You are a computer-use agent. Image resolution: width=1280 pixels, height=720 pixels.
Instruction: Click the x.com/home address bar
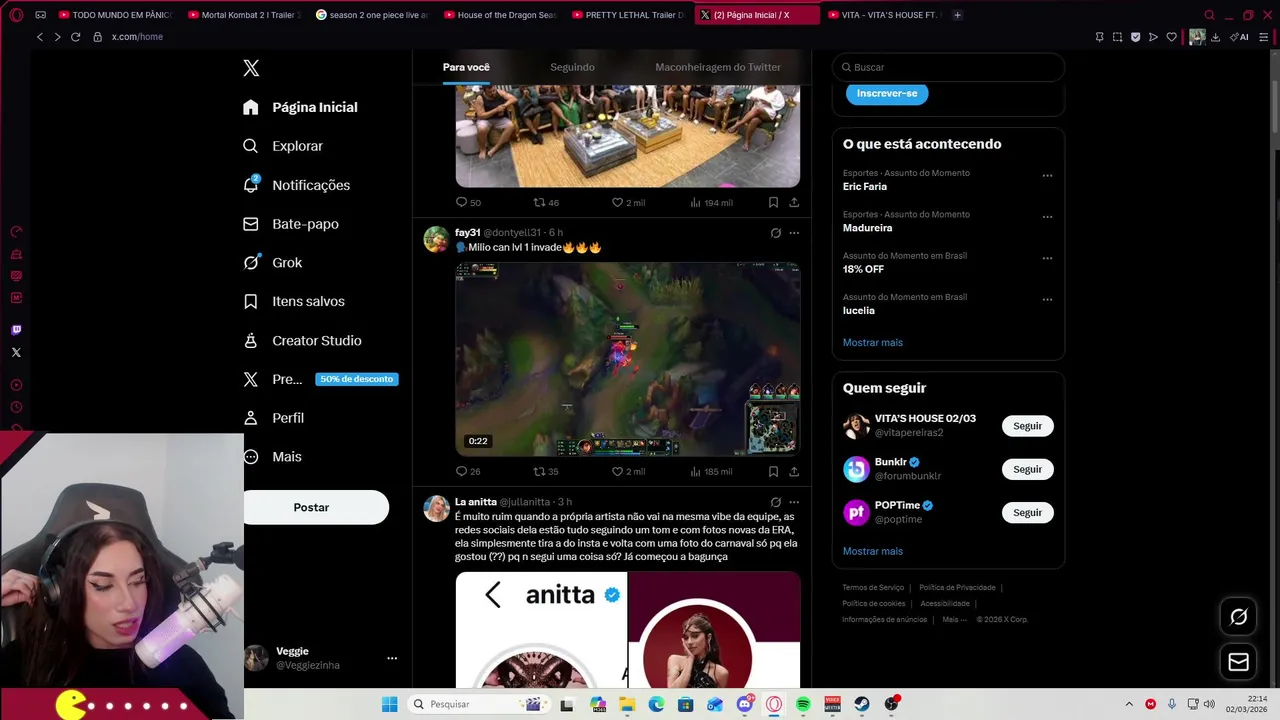coord(137,37)
